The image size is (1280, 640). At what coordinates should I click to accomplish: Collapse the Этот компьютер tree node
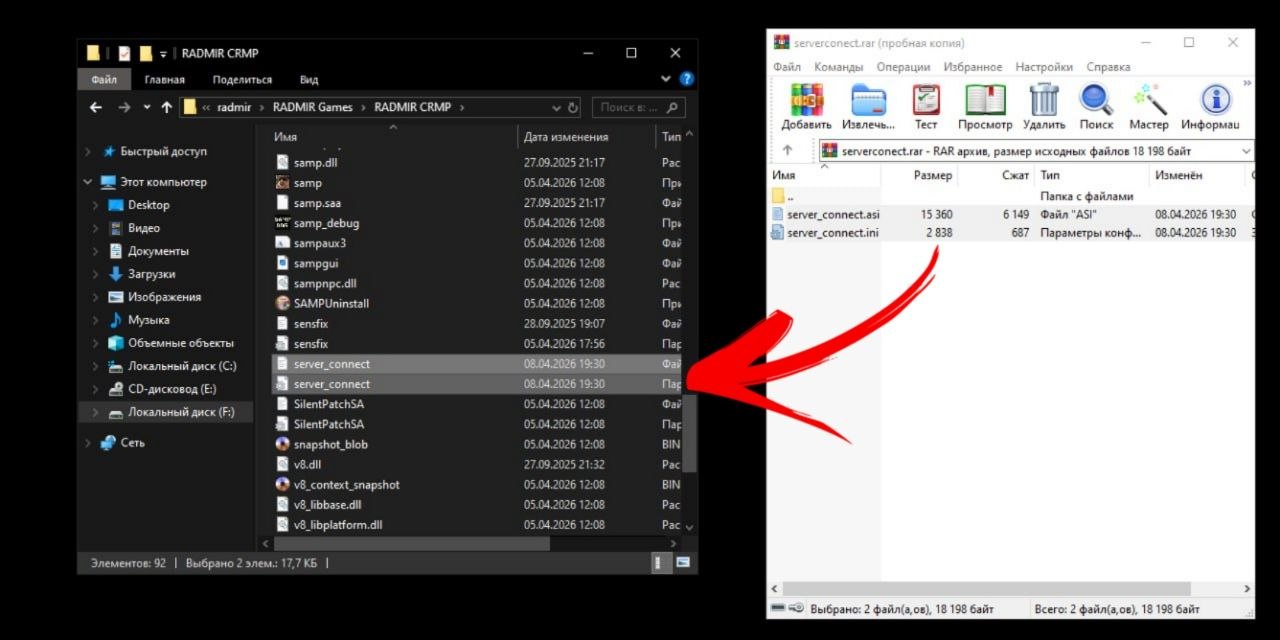coord(88,182)
